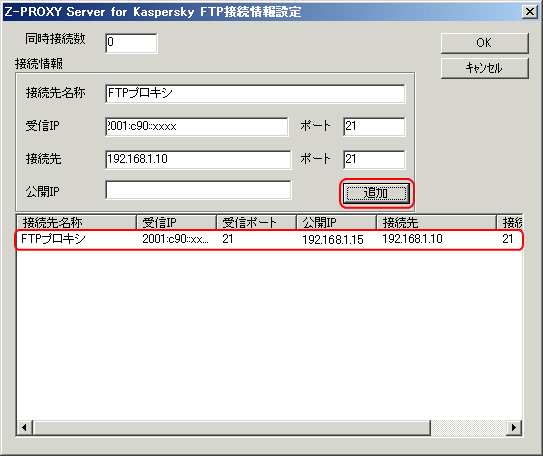Click the 受信IP column header
Viewport: 543px width, 456px height.
(176, 222)
